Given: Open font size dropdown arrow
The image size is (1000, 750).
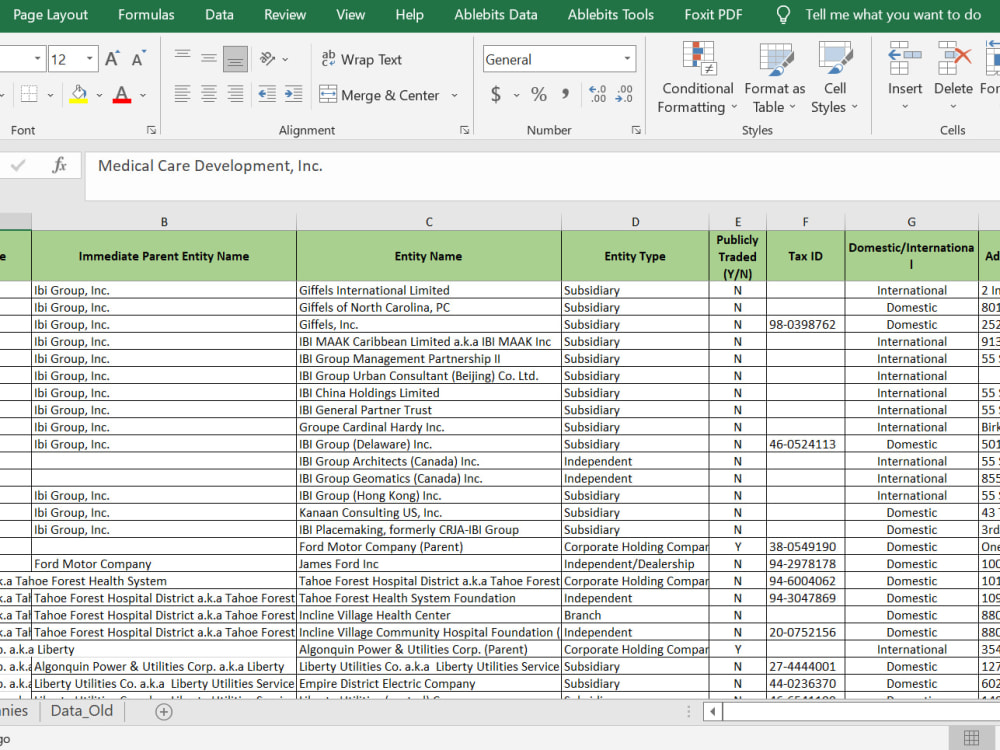Looking at the screenshot, I should coord(90,59).
